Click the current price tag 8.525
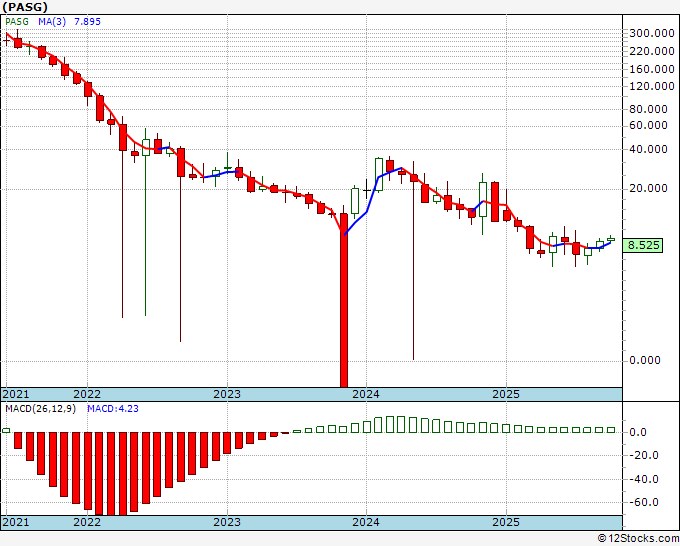This screenshot has width=680, height=546. tap(643, 245)
